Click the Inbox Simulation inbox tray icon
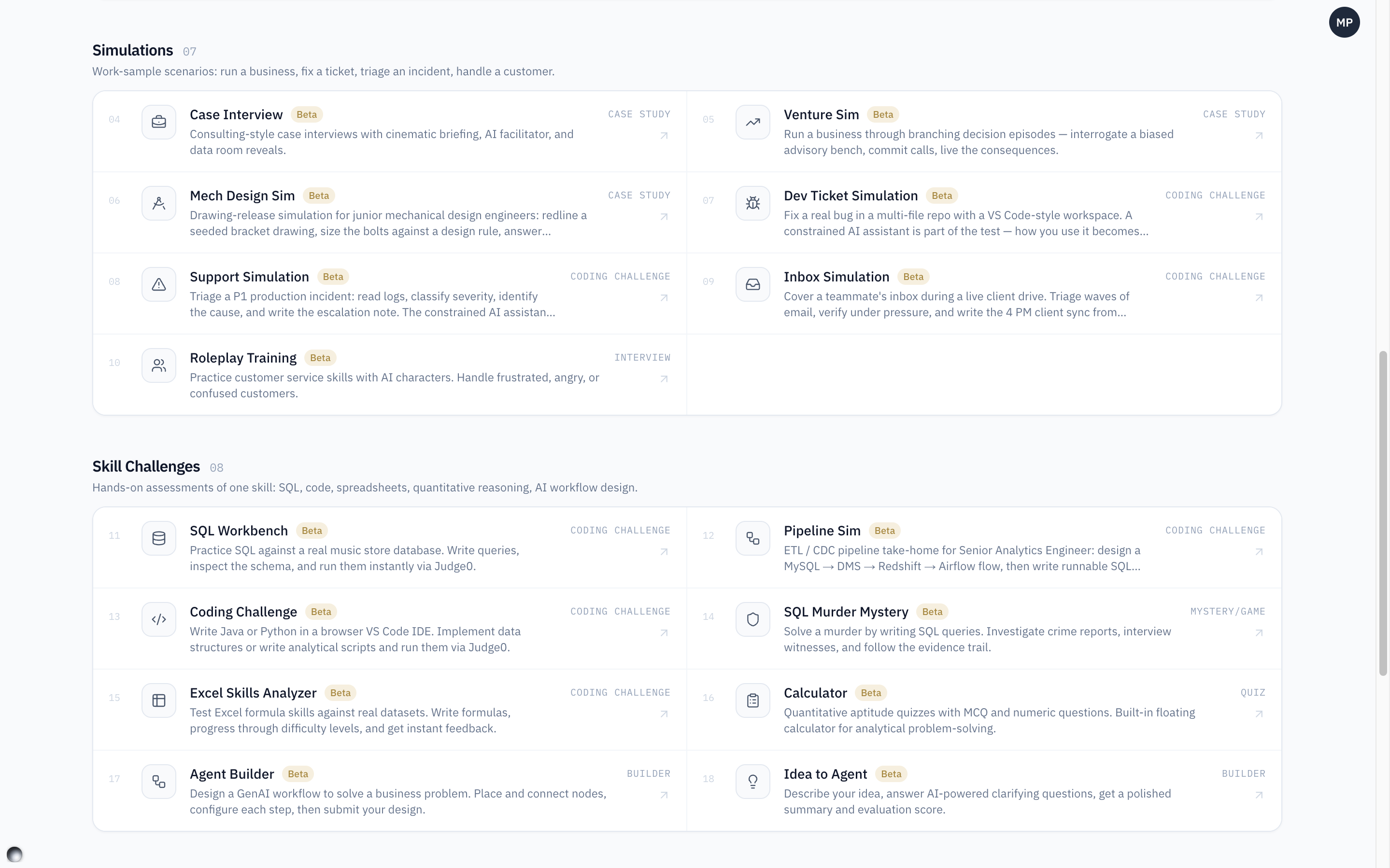This screenshot has height=868, width=1390. [752, 284]
